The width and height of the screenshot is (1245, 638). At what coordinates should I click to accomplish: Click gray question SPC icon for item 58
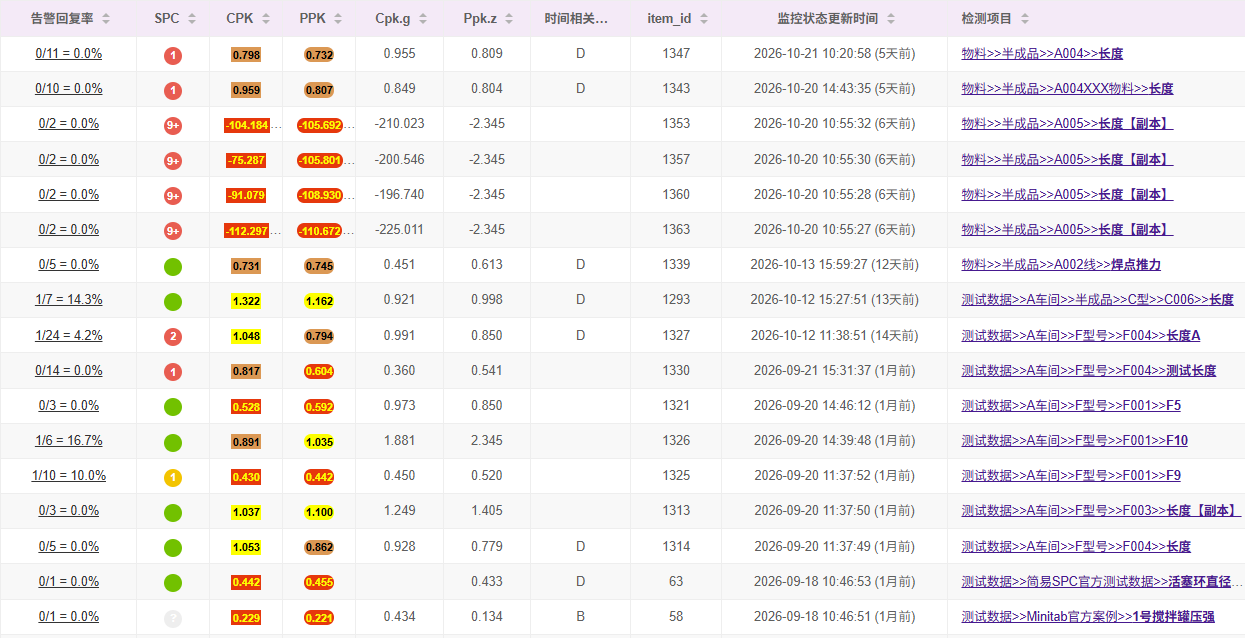pyautogui.click(x=173, y=618)
